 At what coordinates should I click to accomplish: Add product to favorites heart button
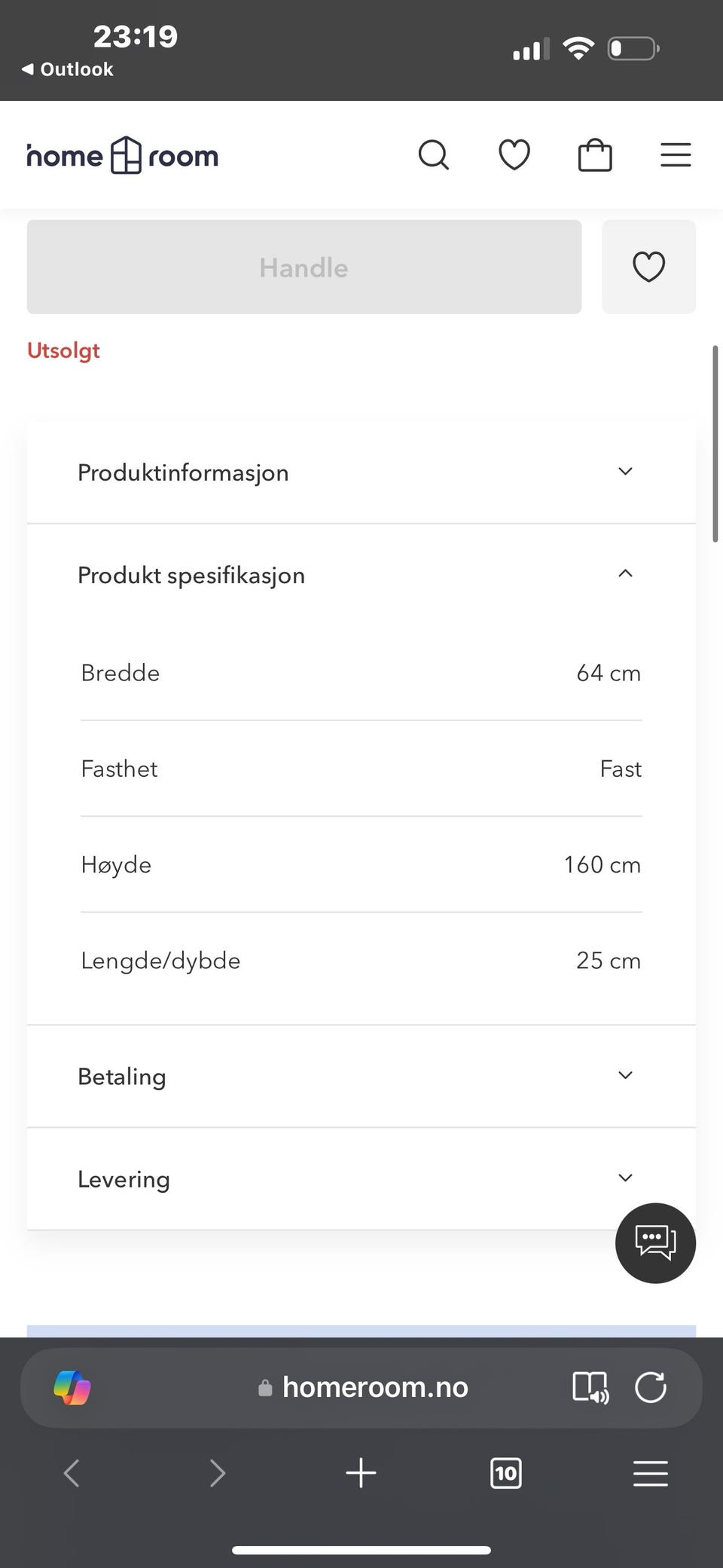tap(648, 267)
